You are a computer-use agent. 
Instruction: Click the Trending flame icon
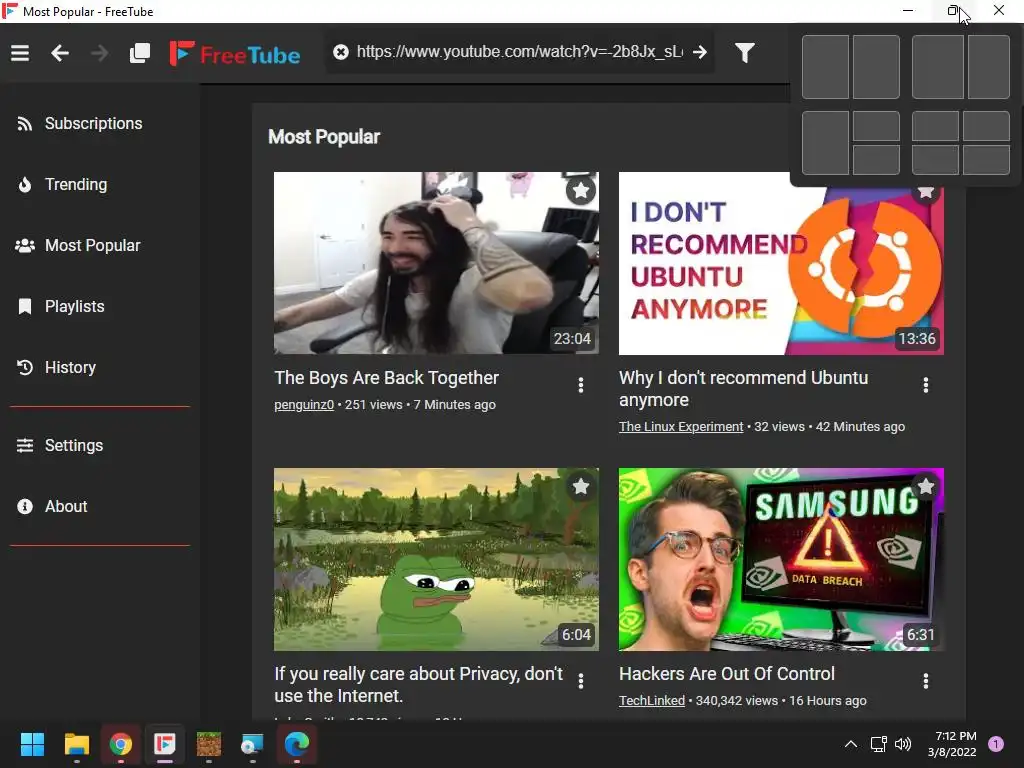click(25, 185)
